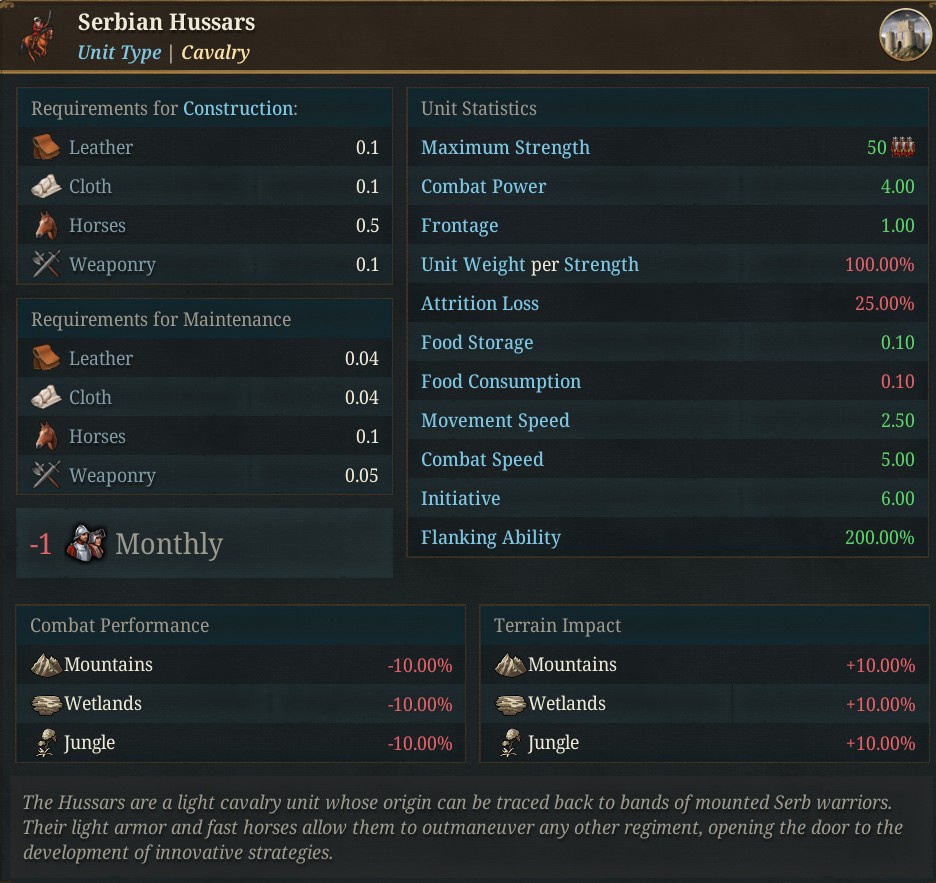Image resolution: width=936 pixels, height=883 pixels.
Task: Click the Cavalry classification link
Action: [x=215, y=52]
